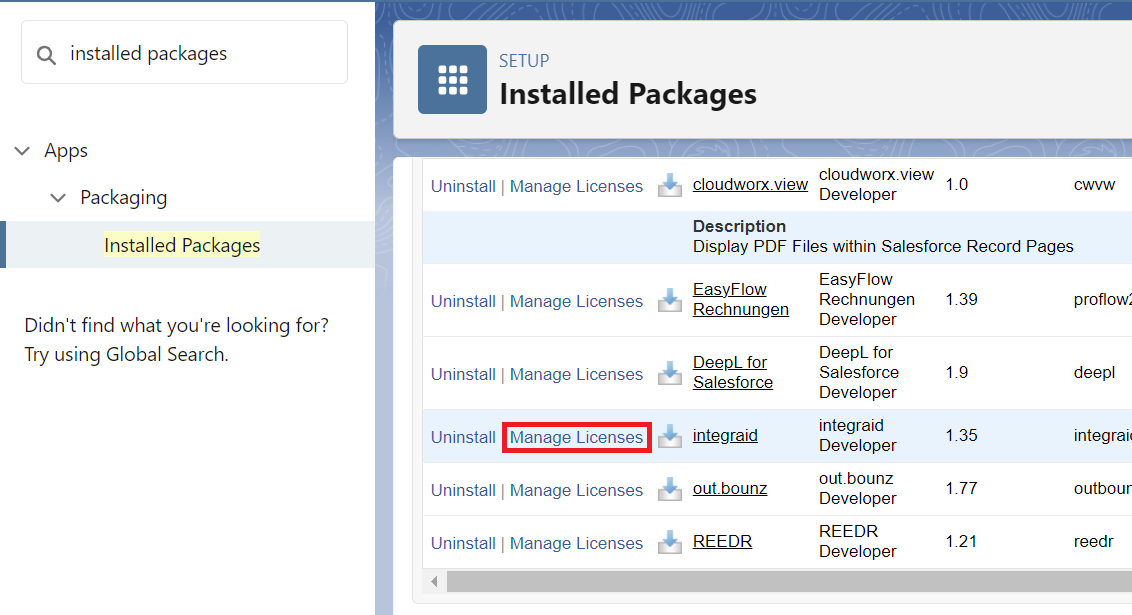Viewport: 1132px width, 615px height.
Task: Click version 1.0 in cloudworx.view row
Action: click(957, 185)
